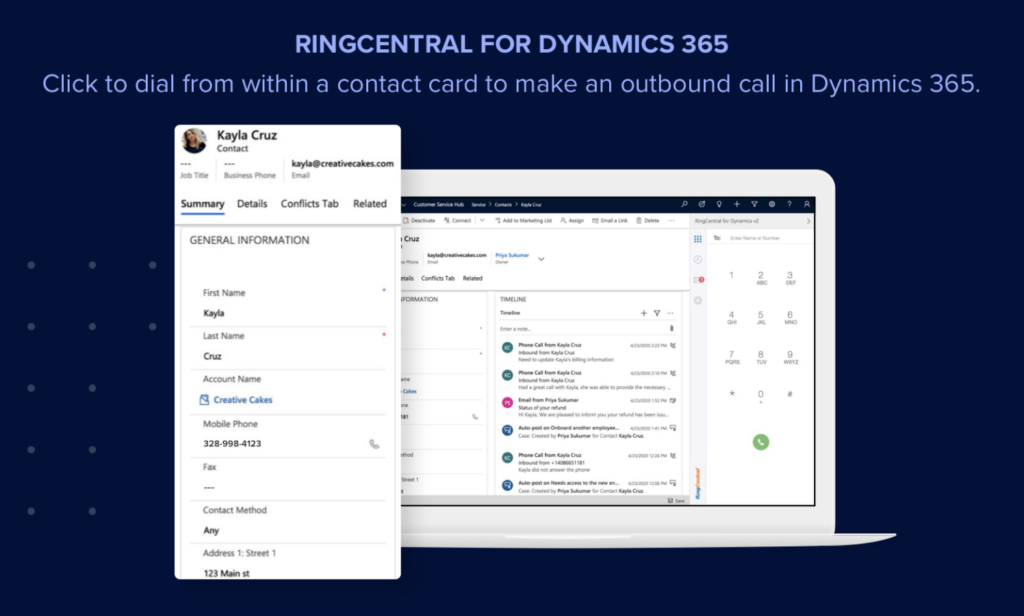Open the search magnifier in top bar
This screenshot has width=1024, height=616.
pyautogui.click(x=685, y=204)
